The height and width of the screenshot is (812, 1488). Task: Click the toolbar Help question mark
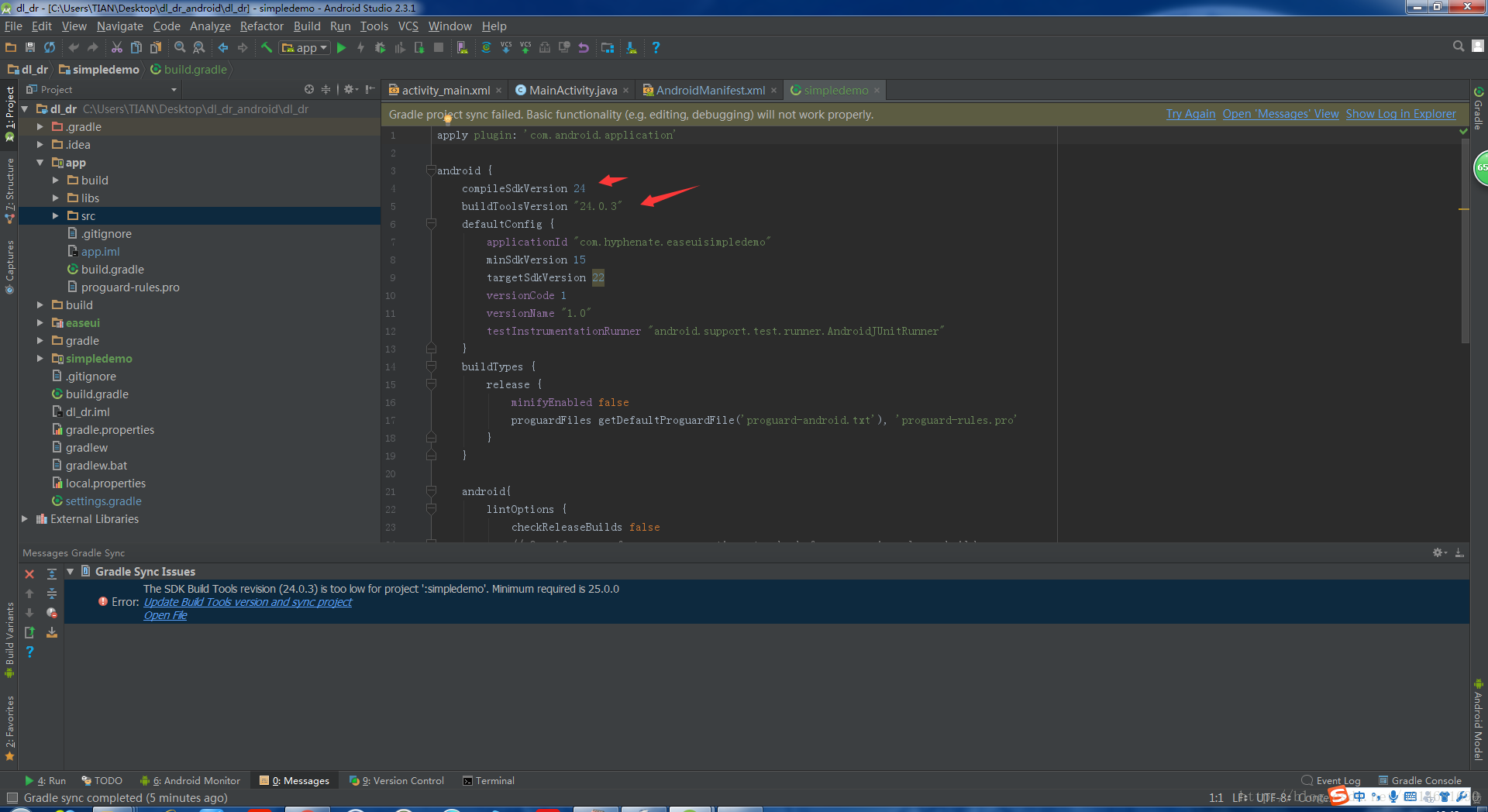click(x=656, y=47)
